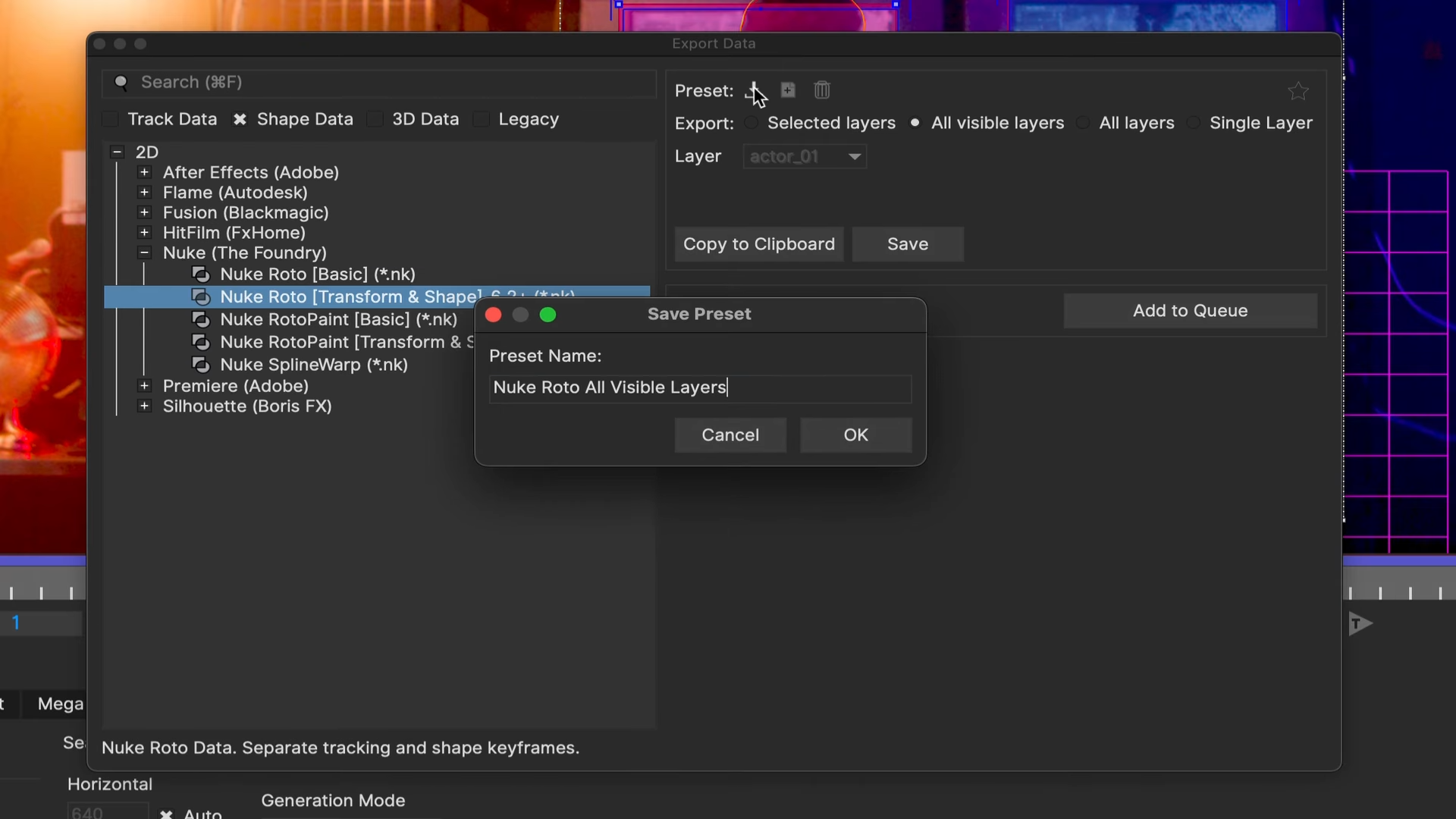
Task: Click the frame number field showing 1
Action: pos(41,623)
